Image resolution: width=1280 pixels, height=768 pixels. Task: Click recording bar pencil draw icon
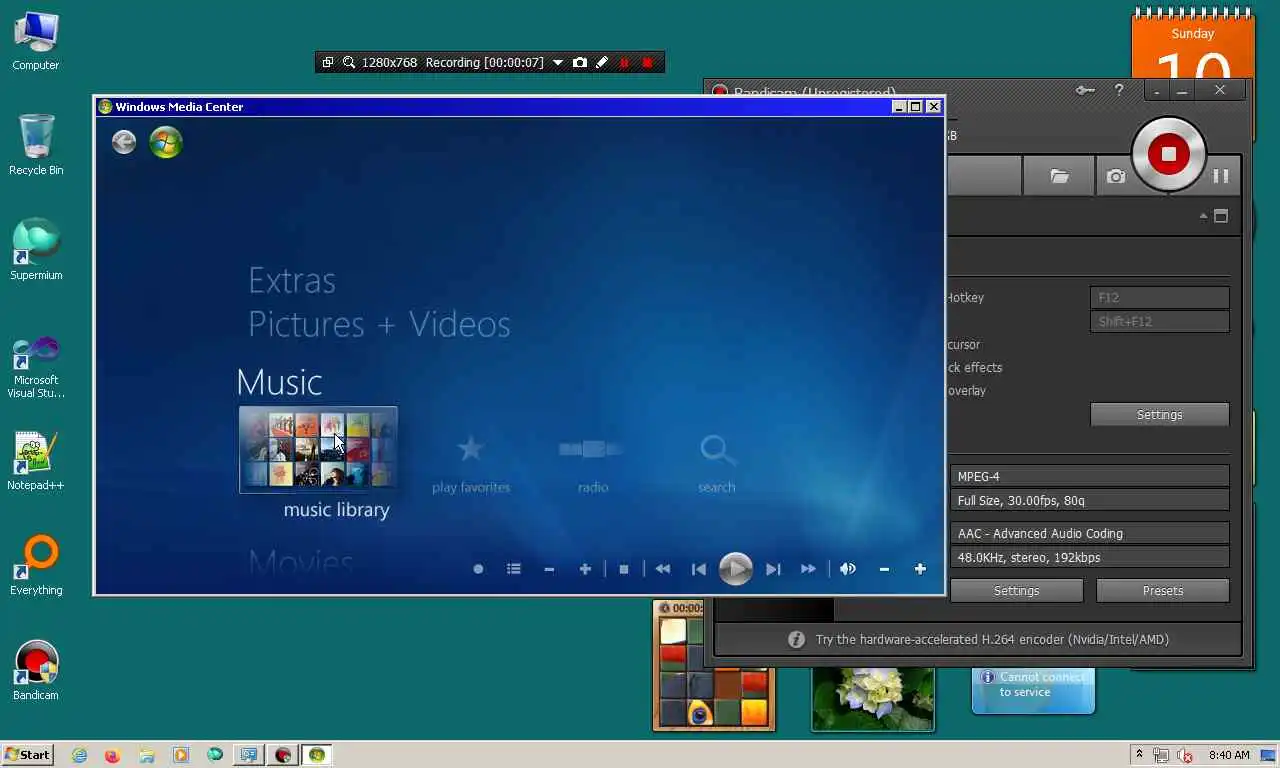[x=602, y=63]
